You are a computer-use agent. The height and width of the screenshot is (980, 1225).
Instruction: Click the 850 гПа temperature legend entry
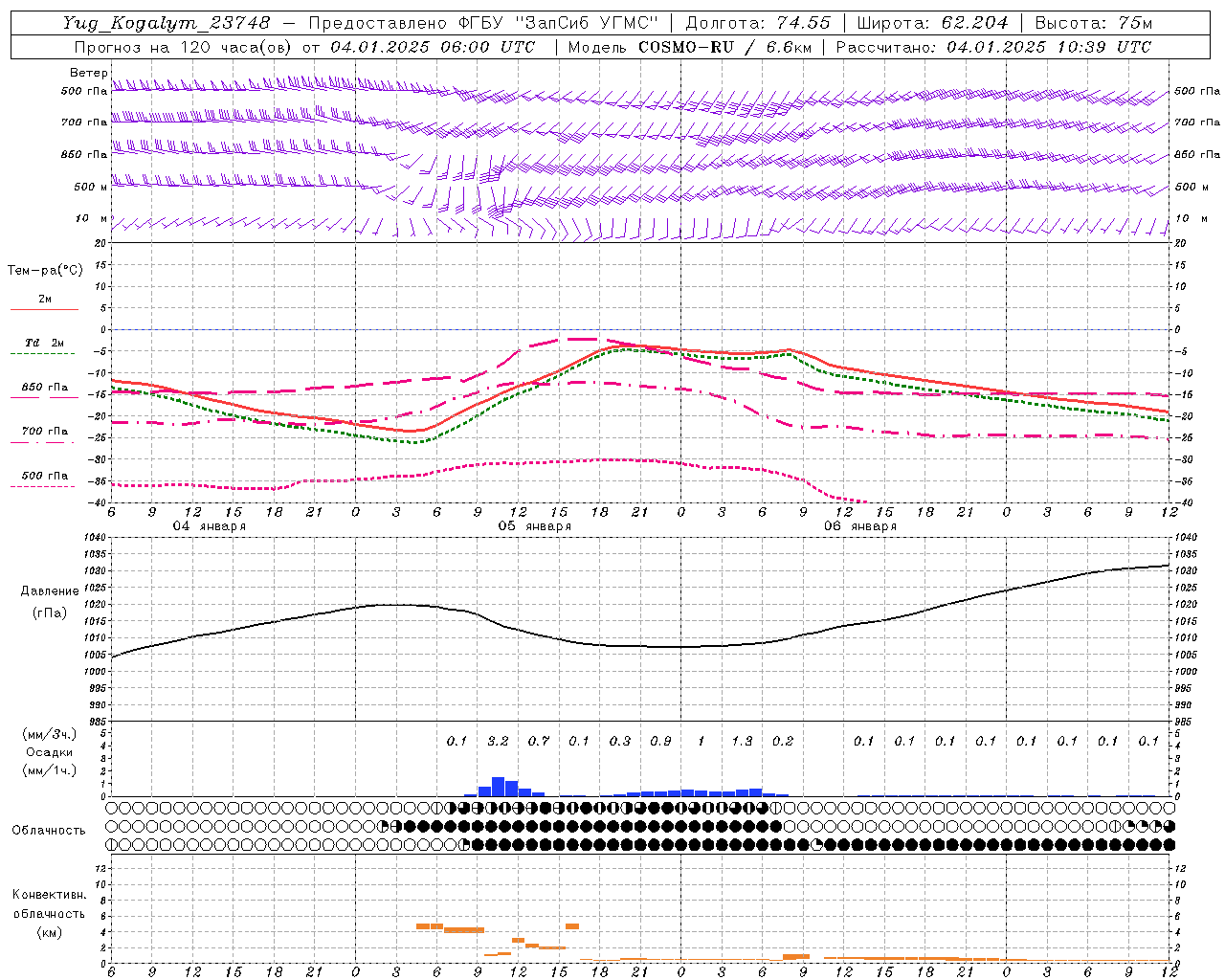(x=45, y=388)
